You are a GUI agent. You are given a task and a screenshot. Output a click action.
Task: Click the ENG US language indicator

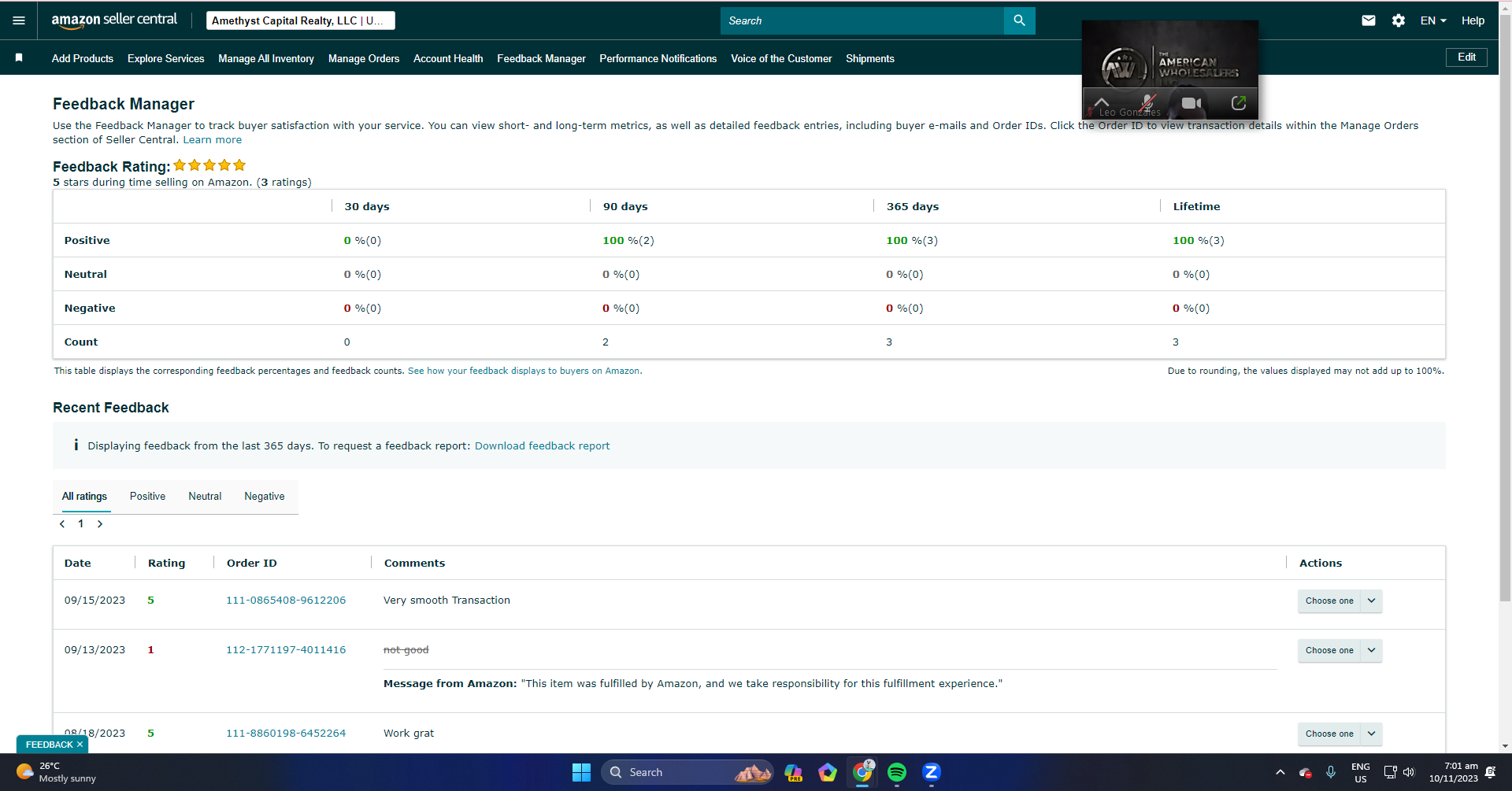(x=1360, y=772)
